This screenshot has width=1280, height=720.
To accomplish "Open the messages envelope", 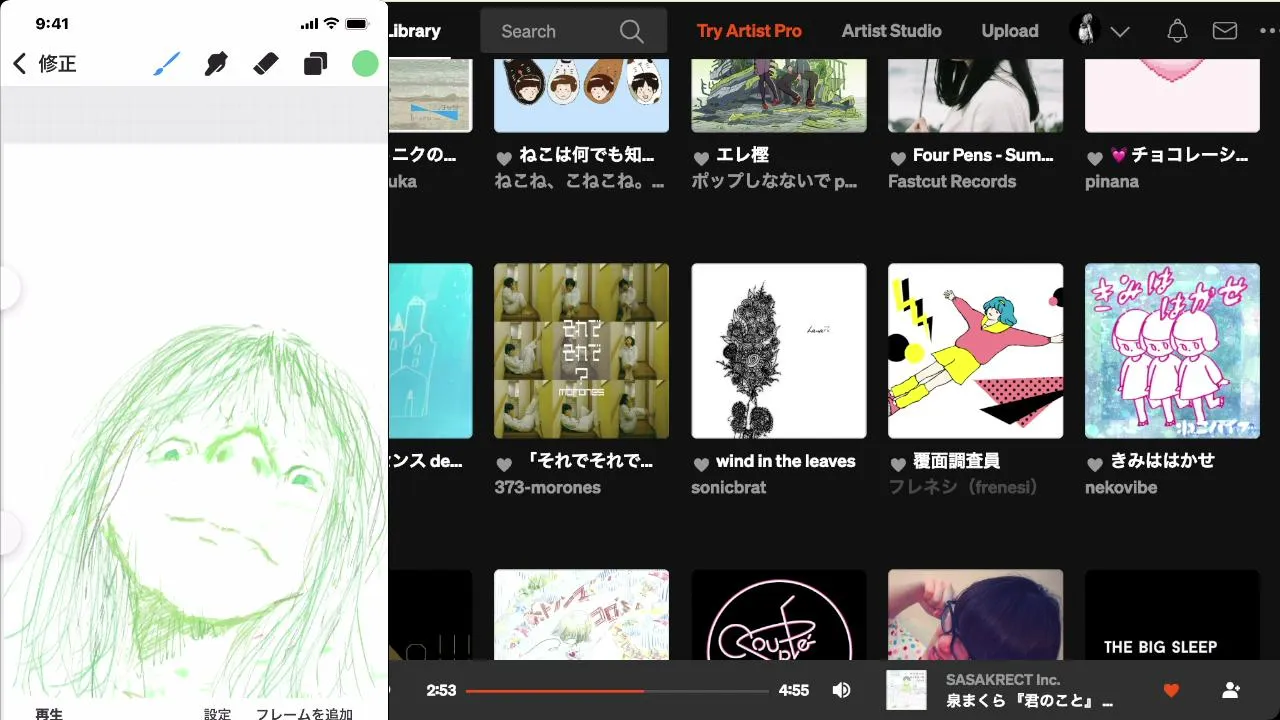I will (x=1225, y=31).
